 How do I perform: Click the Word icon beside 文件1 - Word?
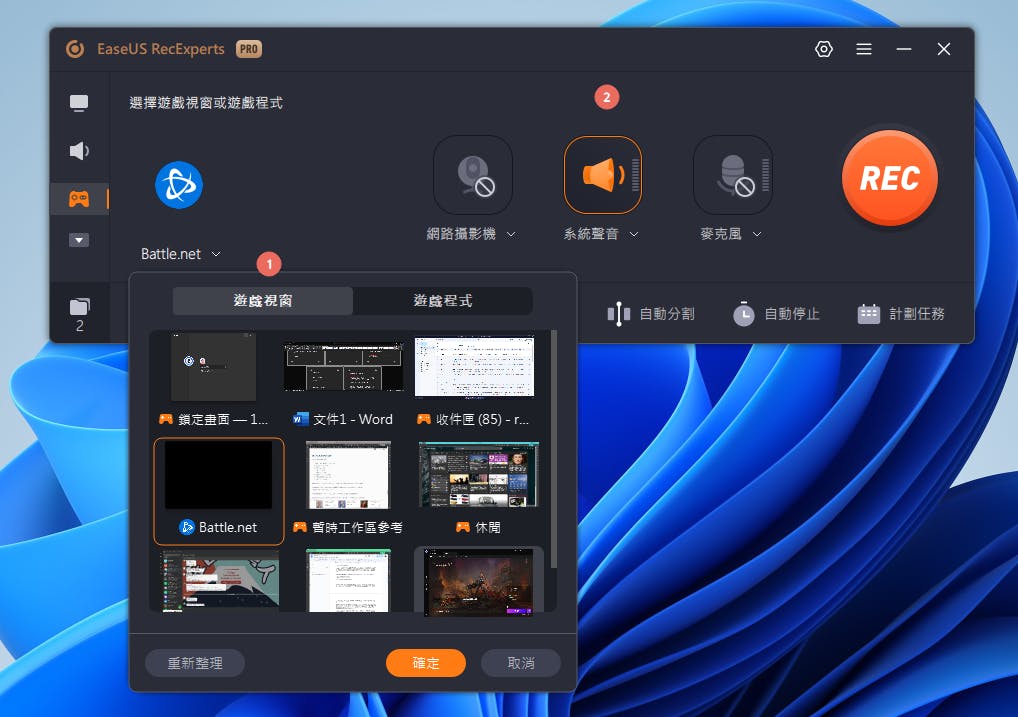pyautogui.click(x=301, y=419)
